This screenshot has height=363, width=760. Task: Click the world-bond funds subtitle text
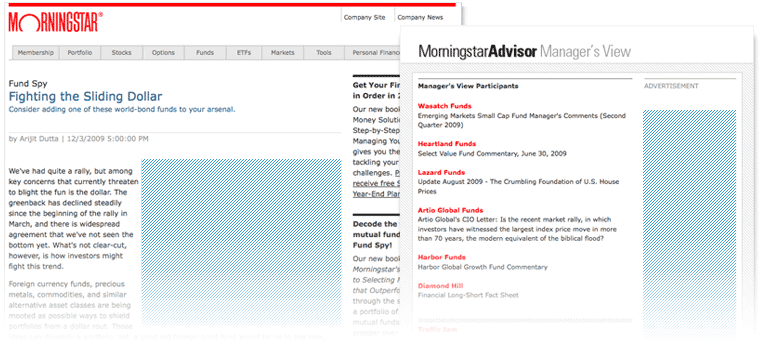click(x=122, y=109)
